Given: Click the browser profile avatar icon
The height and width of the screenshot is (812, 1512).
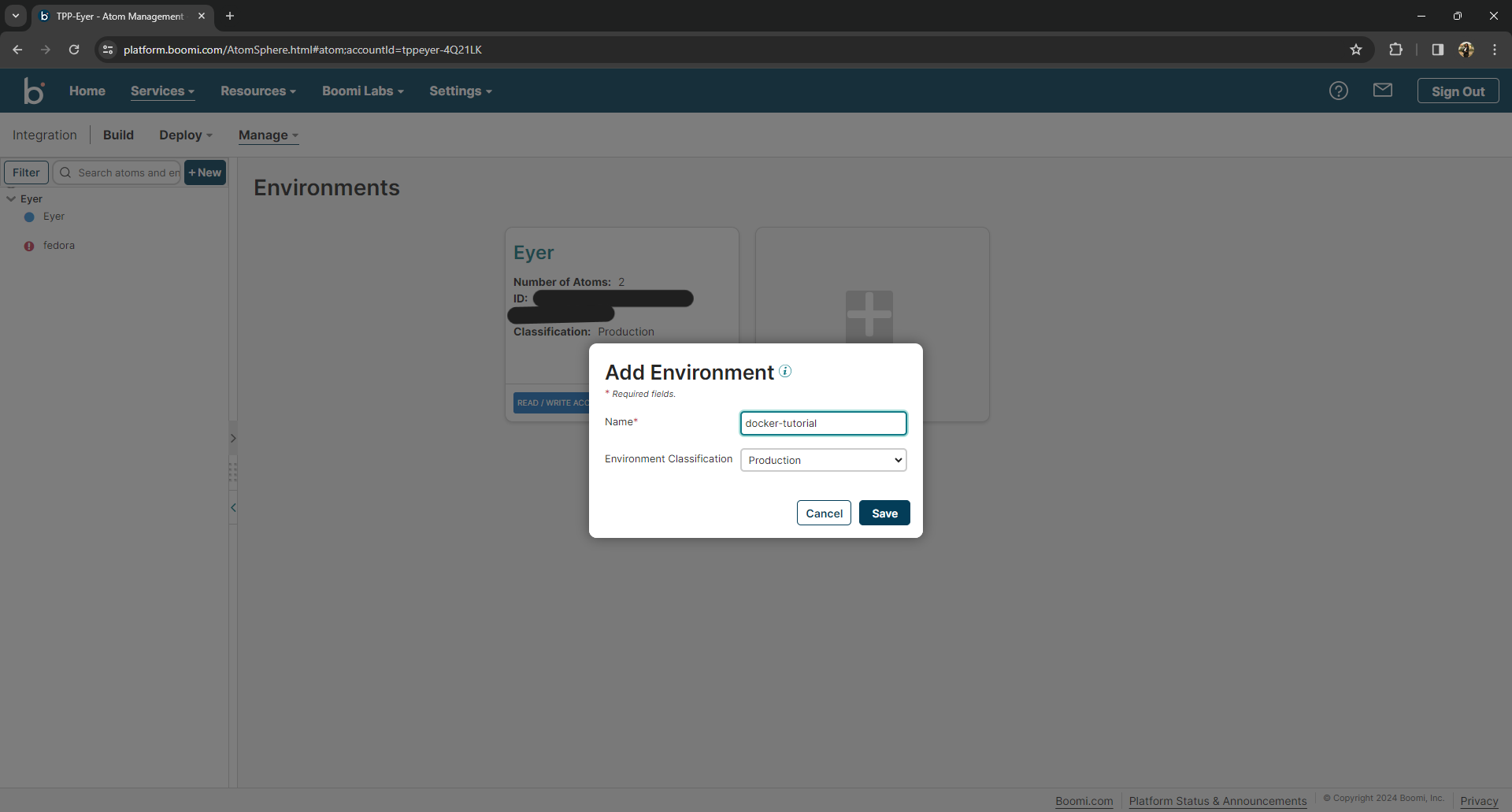Looking at the screenshot, I should 1466,50.
